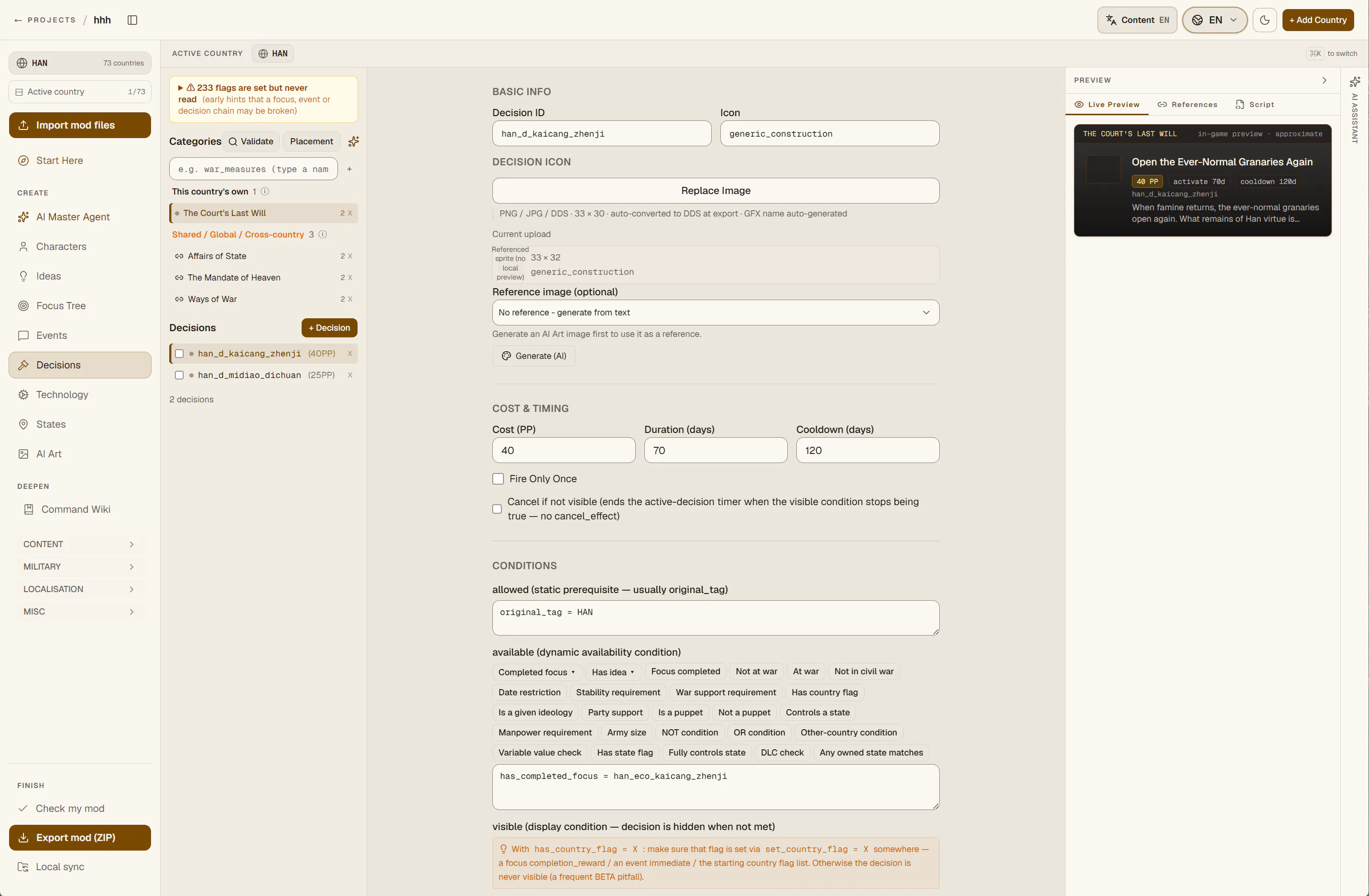Click Content EN button
Screen dimensions: 1369x896
(x=1137, y=20)
